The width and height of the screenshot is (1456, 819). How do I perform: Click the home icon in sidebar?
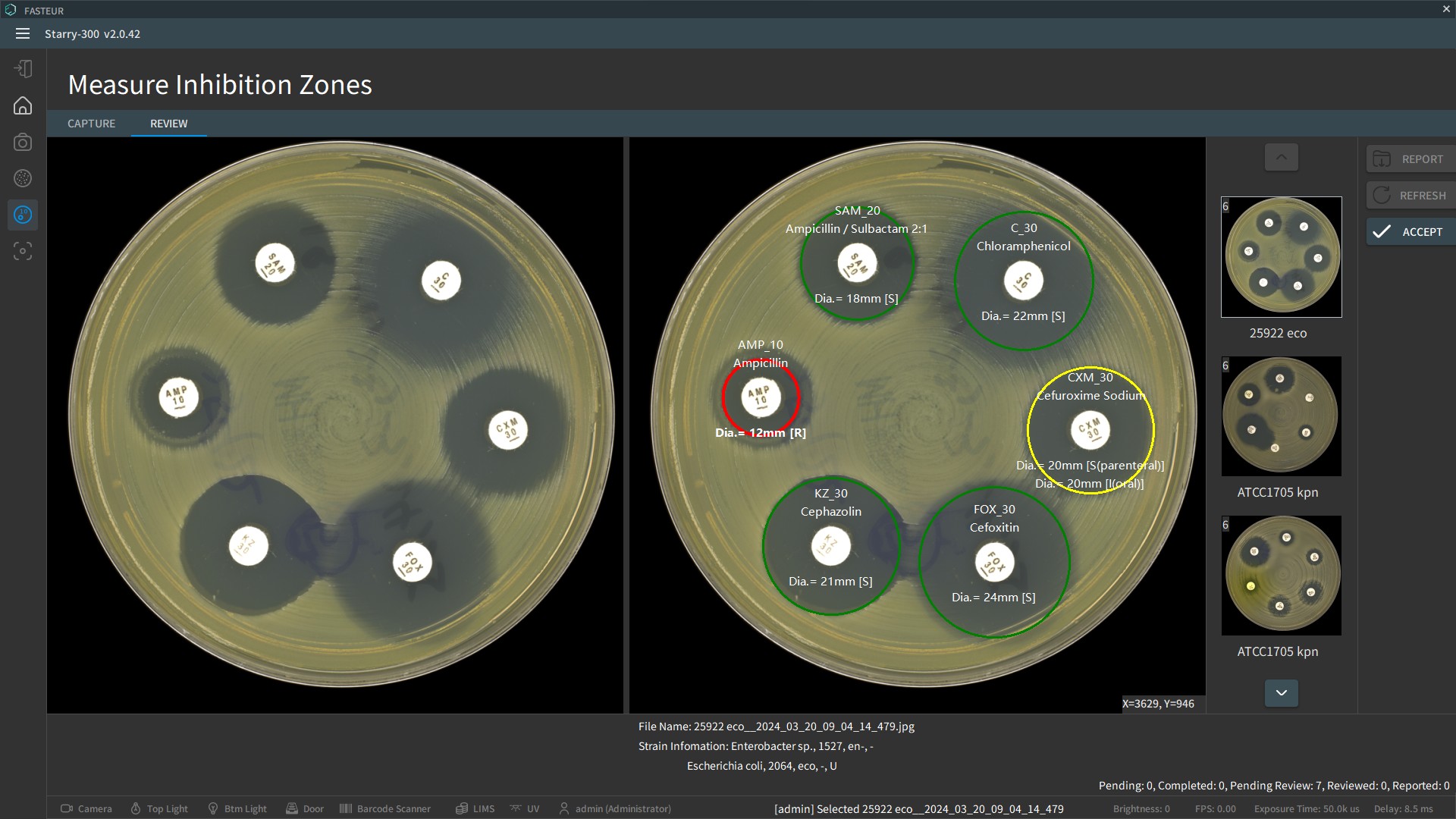point(23,105)
